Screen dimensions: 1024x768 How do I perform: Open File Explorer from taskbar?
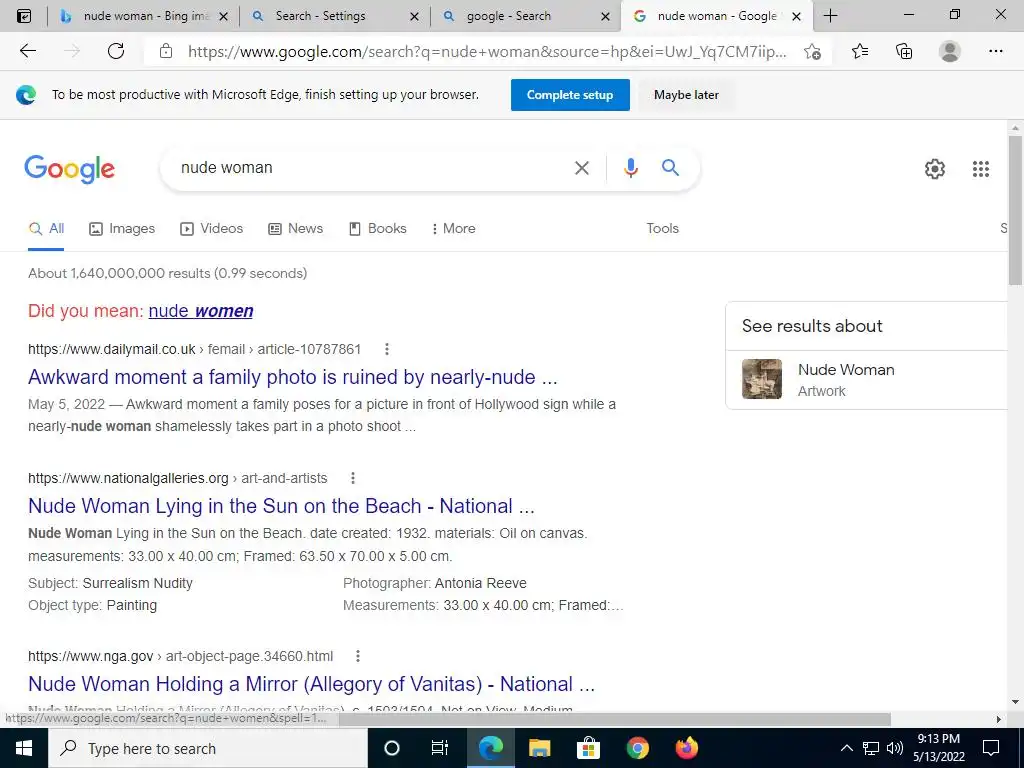click(539, 748)
